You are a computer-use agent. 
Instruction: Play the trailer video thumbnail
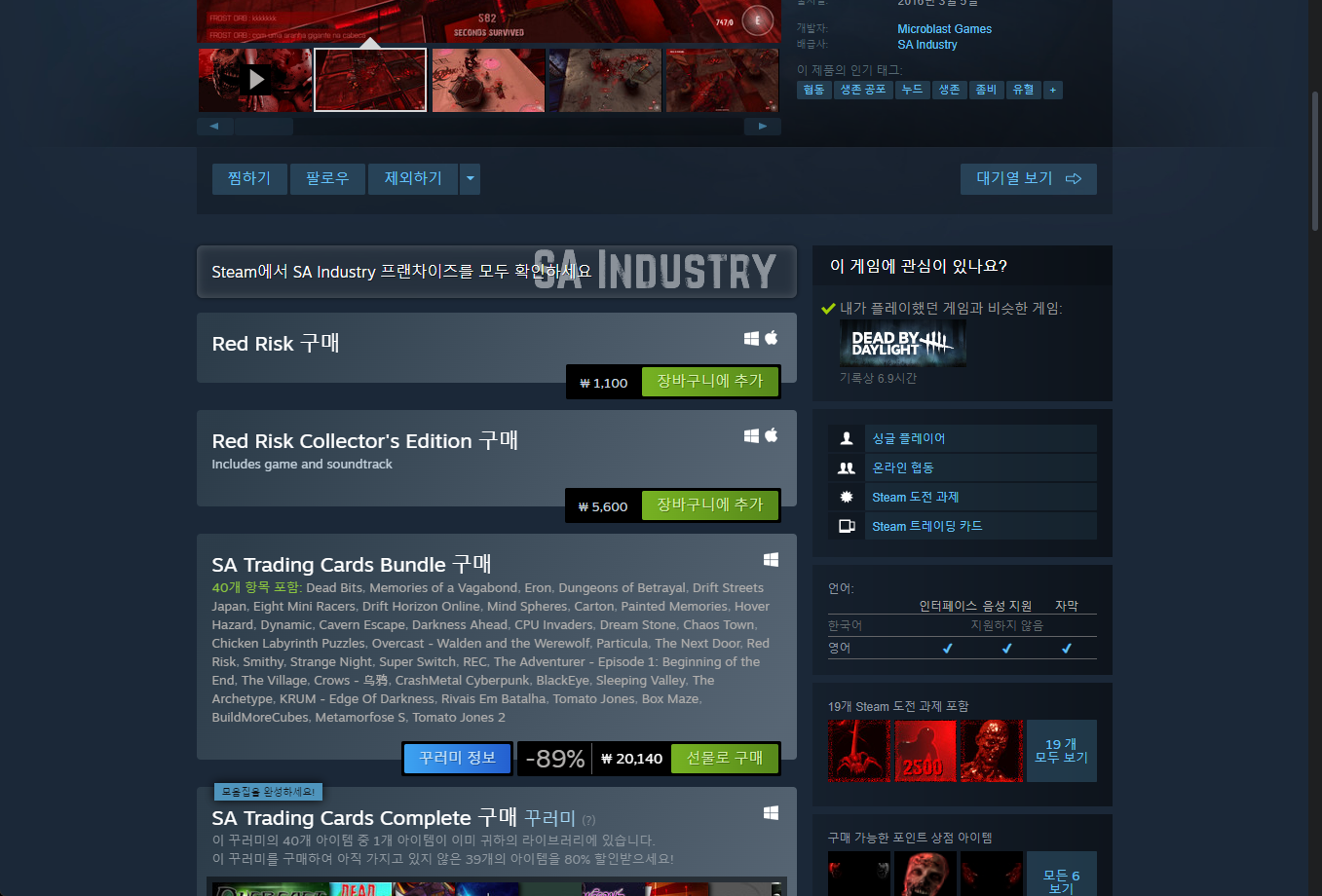255,80
